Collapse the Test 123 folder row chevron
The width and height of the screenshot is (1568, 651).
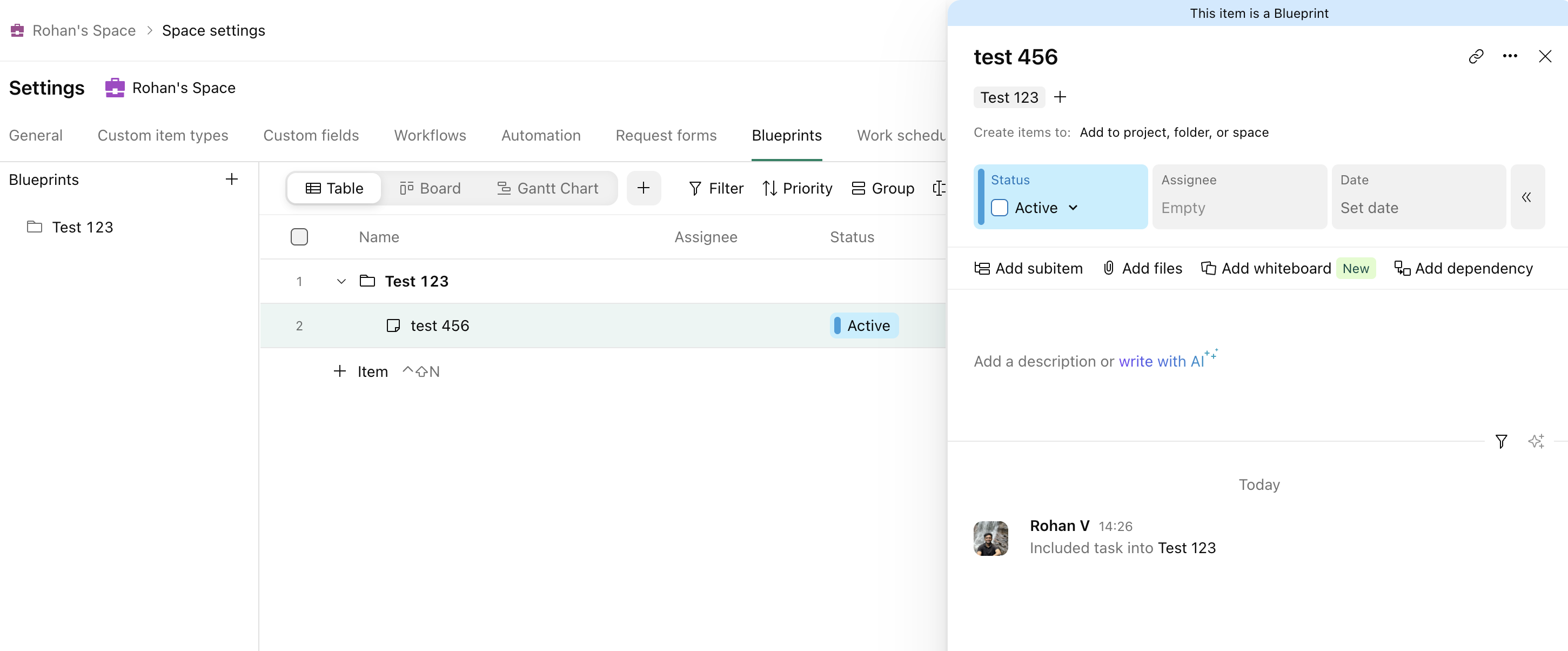pos(341,281)
